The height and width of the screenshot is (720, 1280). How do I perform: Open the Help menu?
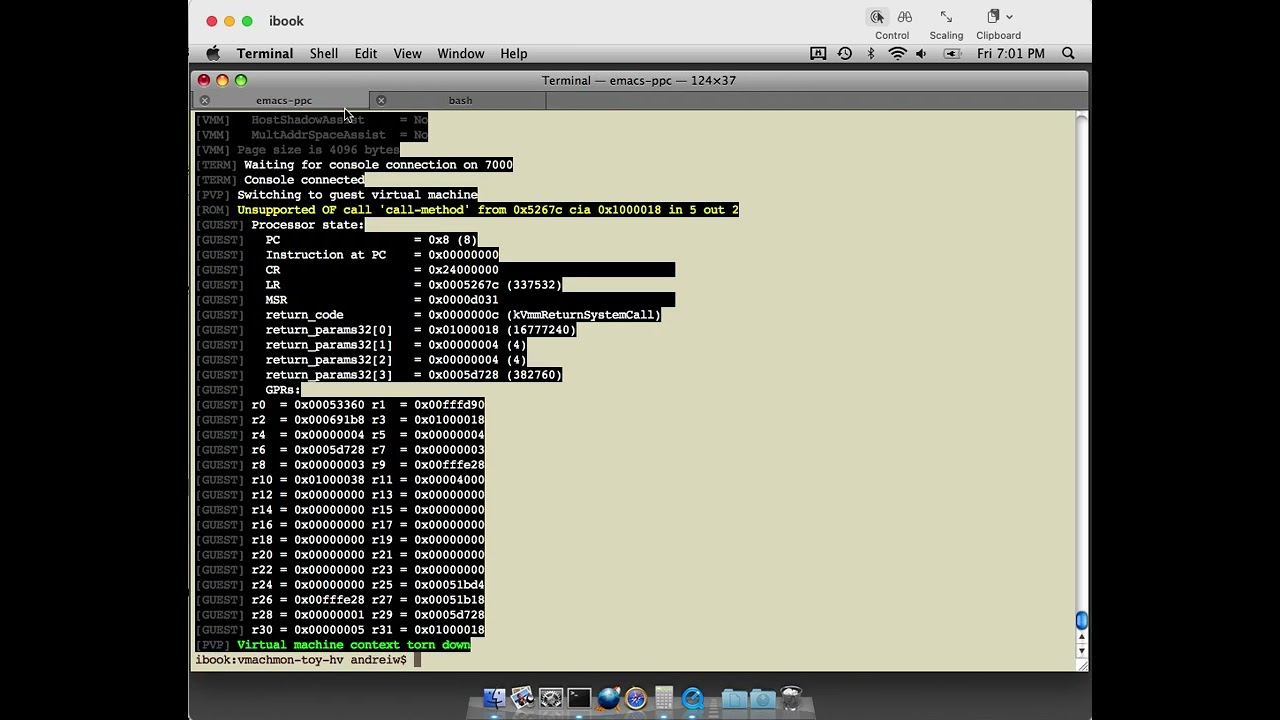(x=513, y=54)
